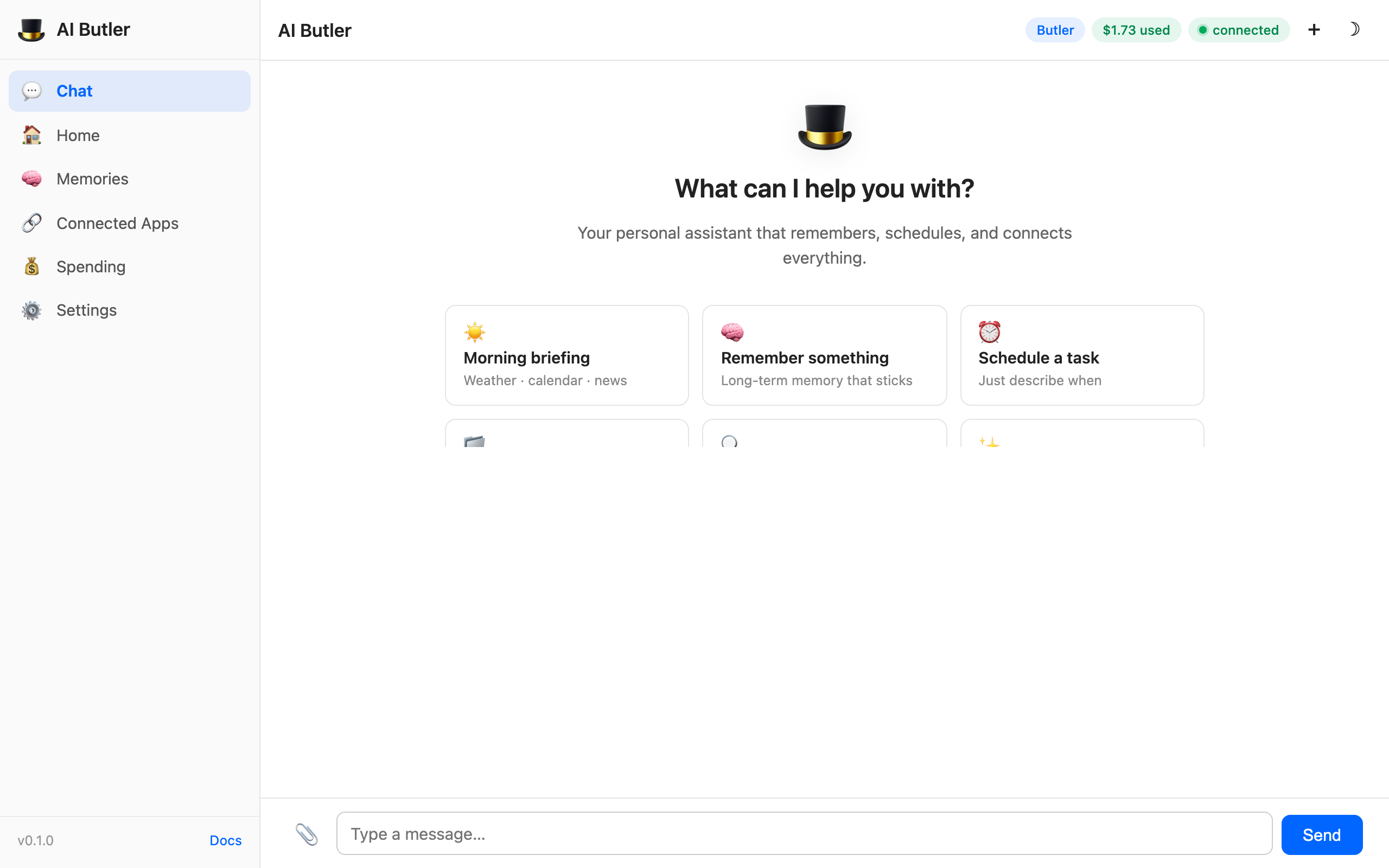Go to Memories page
The width and height of the screenshot is (1389, 868).
point(92,179)
